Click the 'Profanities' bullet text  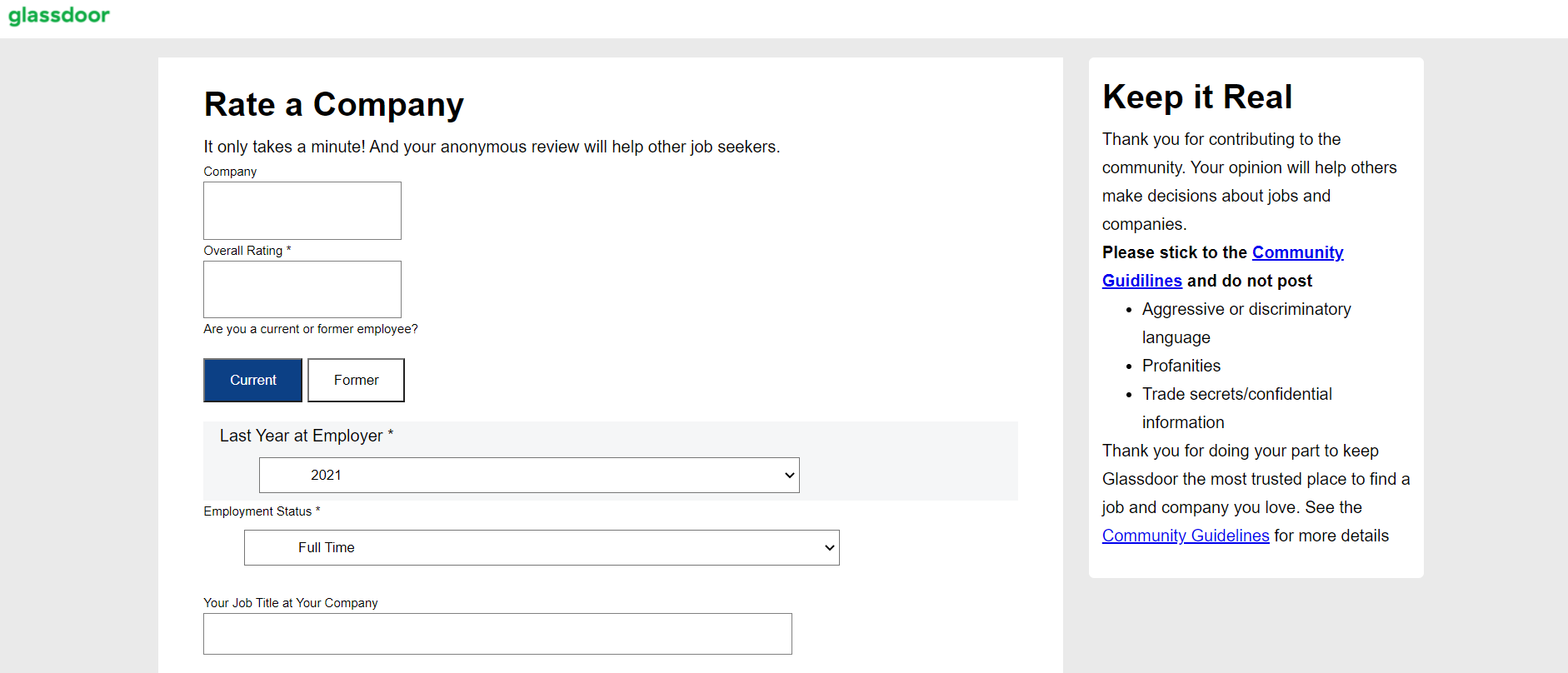1181,366
